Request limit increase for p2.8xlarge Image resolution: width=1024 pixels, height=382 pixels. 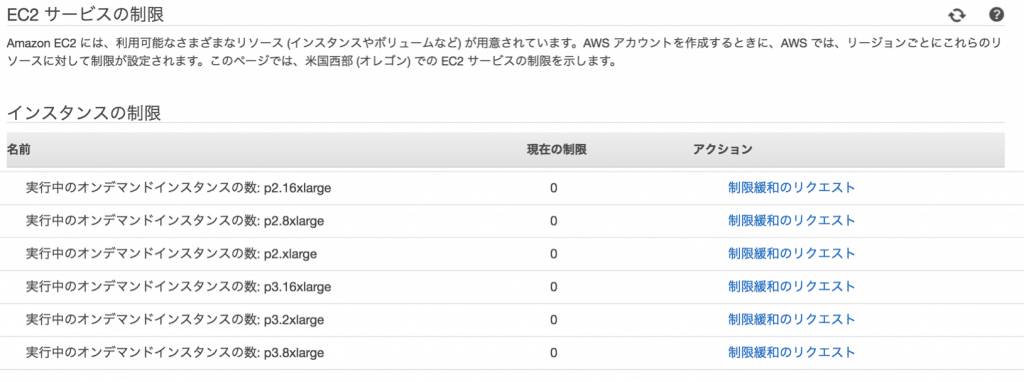(792, 221)
